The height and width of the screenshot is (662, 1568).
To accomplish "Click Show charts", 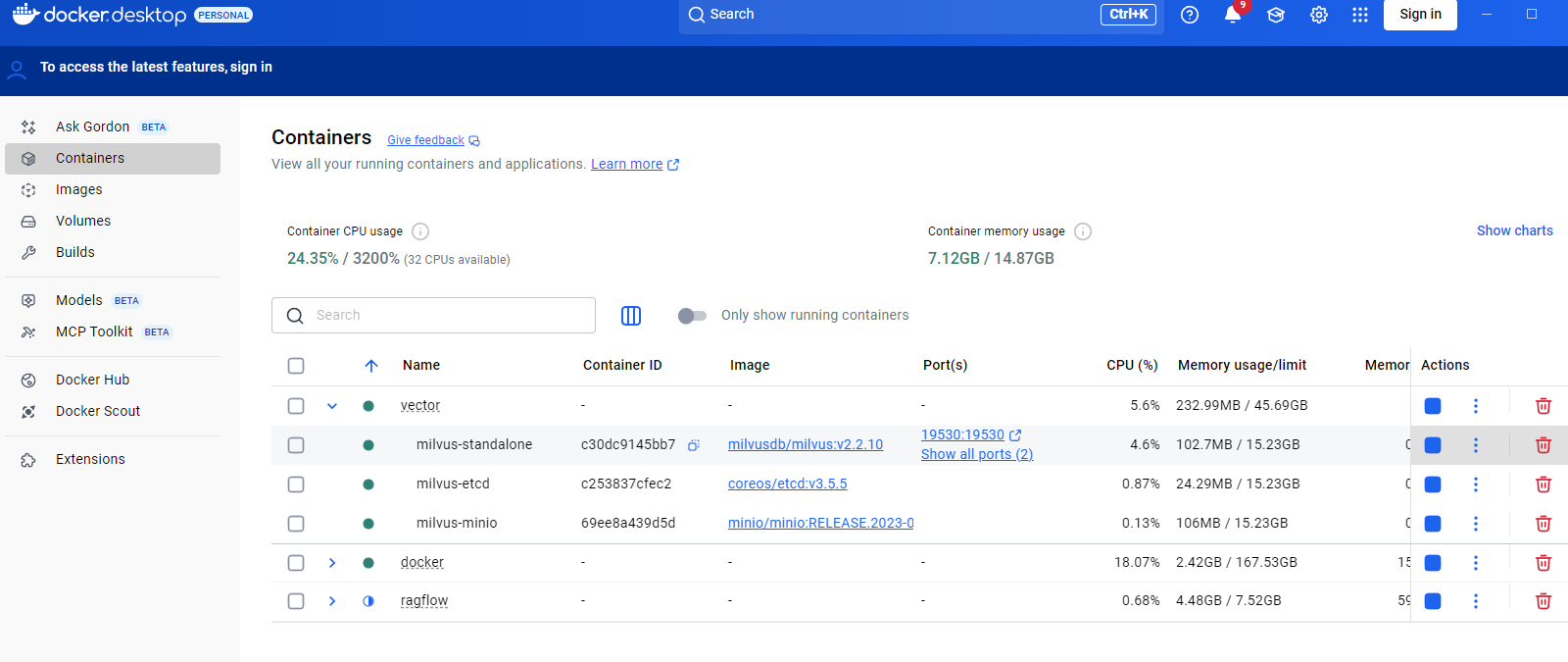I will pyautogui.click(x=1515, y=230).
